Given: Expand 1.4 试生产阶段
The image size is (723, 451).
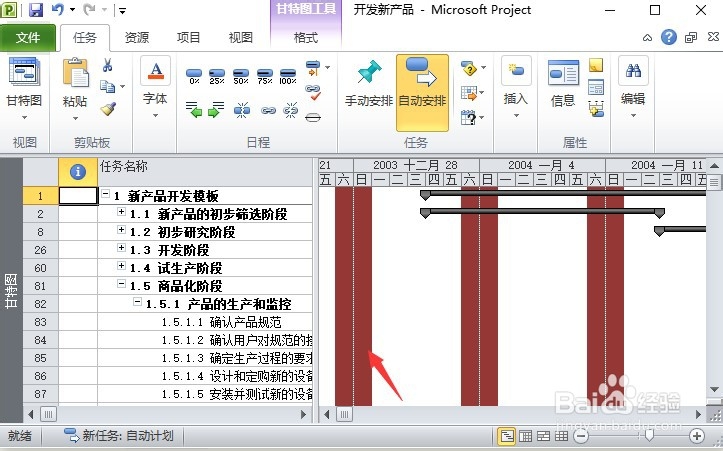Looking at the screenshot, I should (121, 266).
